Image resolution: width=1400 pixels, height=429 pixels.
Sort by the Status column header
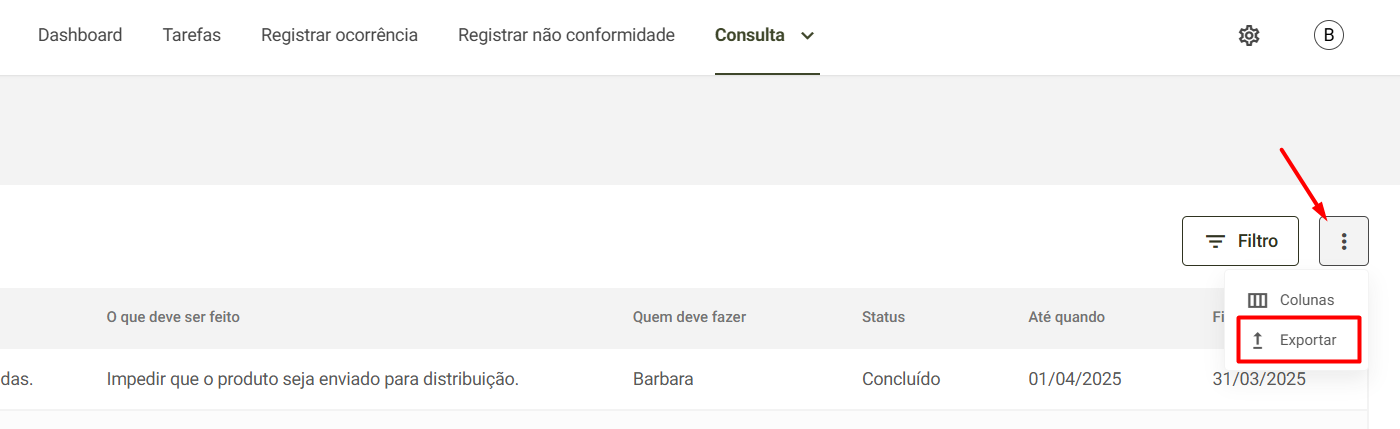(883, 317)
